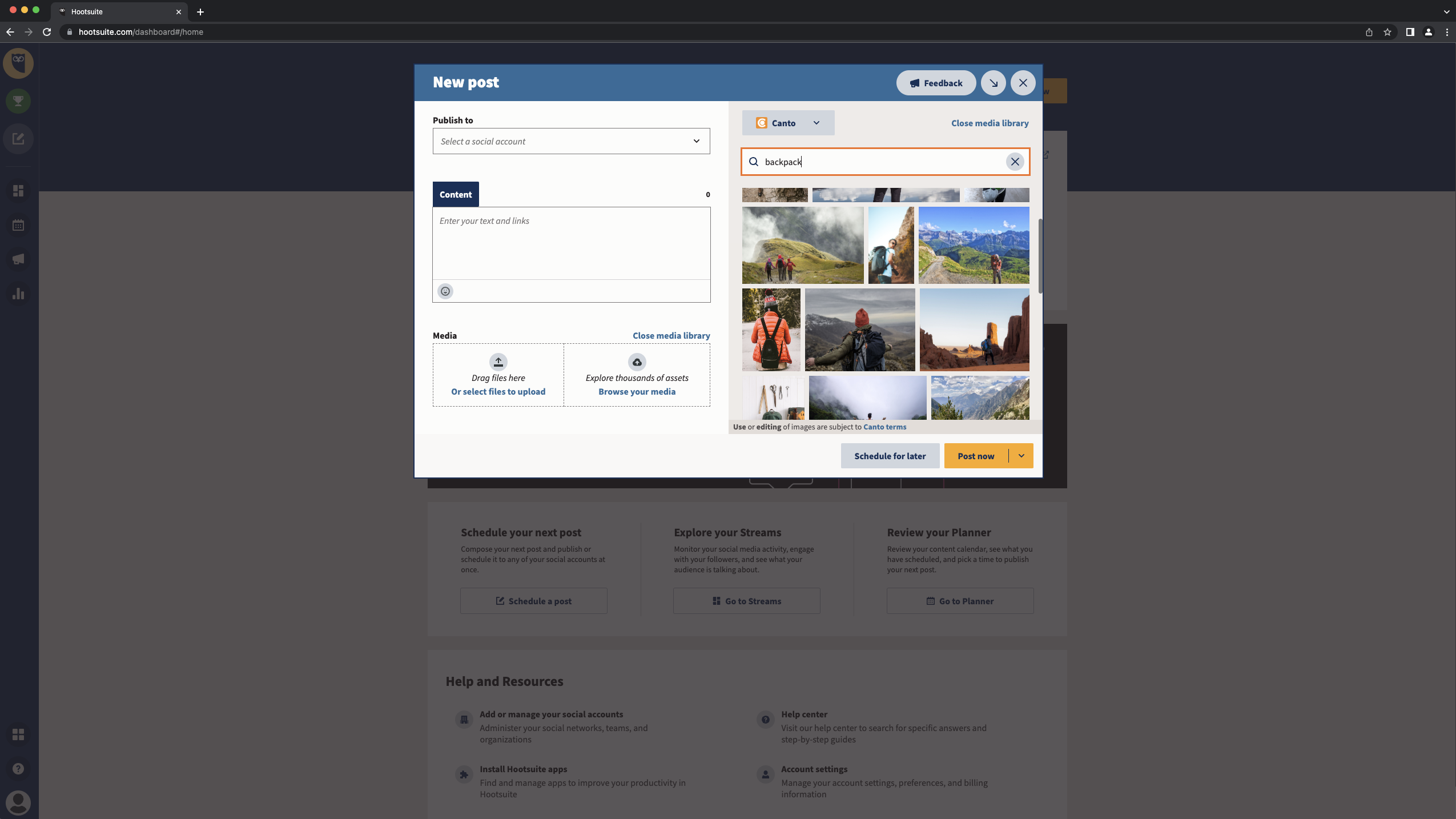The height and width of the screenshot is (819, 1456).
Task: Open the Analytics bar-chart icon
Action: (18, 294)
